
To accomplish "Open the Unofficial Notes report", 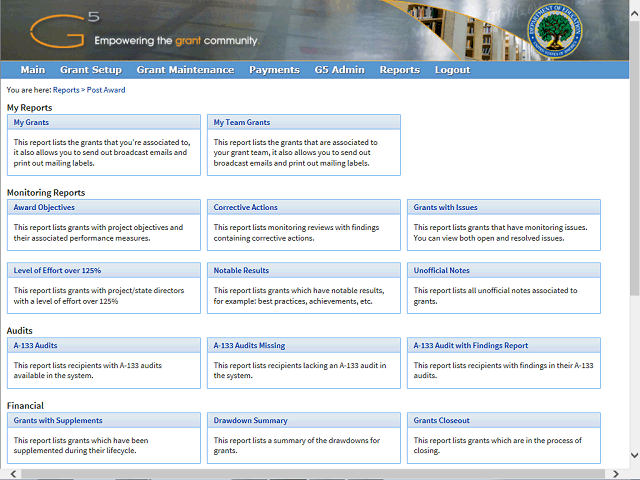I will [442, 271].
